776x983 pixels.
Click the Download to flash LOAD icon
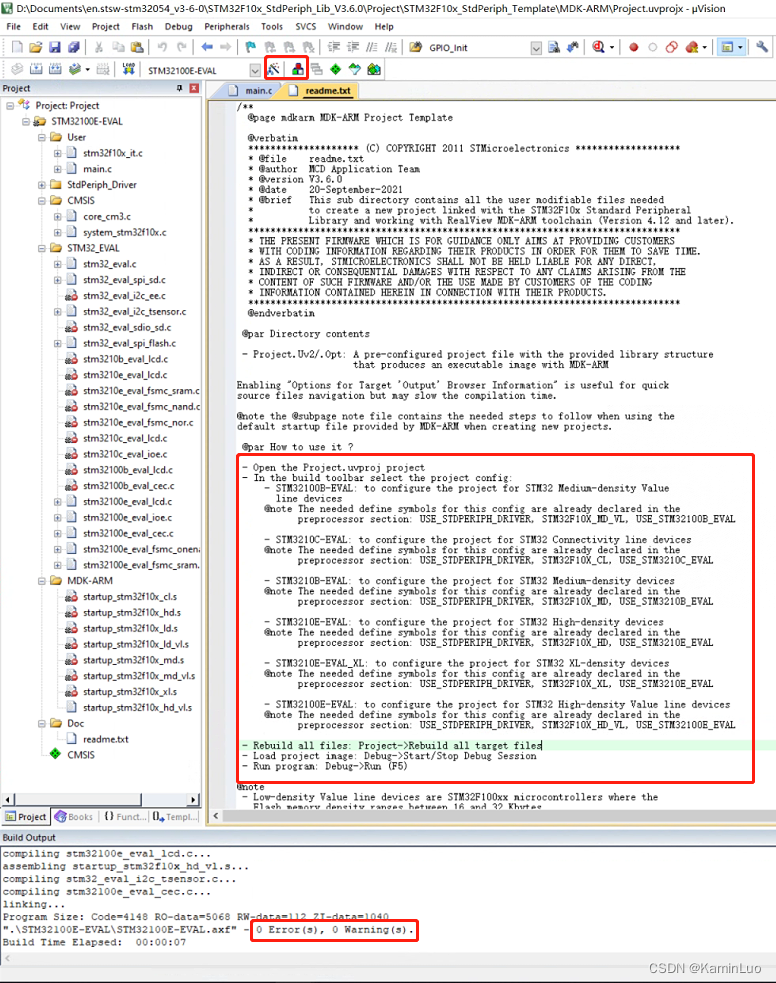128,70
